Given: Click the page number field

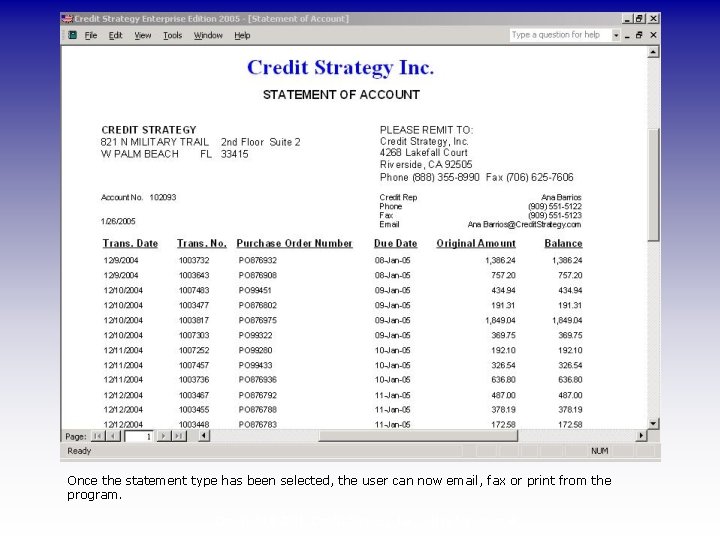Looking at the screenshot, I should (139, 437).
